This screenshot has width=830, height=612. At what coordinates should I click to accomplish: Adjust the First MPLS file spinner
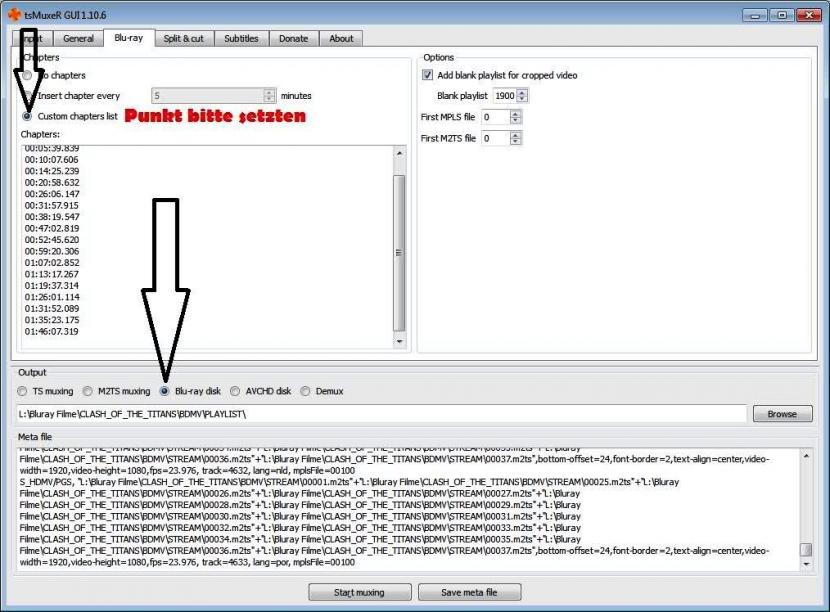(516, 117)
